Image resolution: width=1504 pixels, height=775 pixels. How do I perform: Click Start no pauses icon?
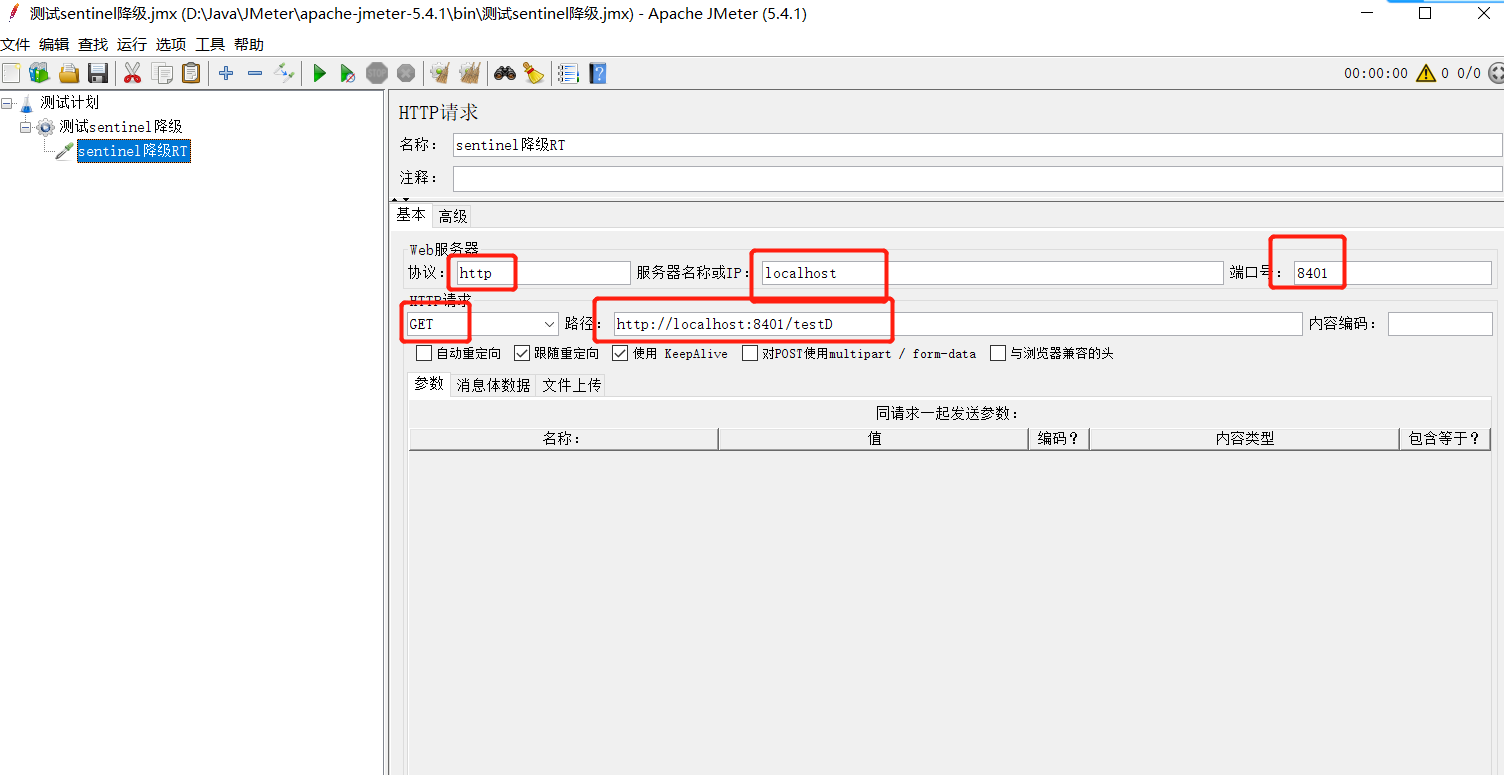point(347,73)
